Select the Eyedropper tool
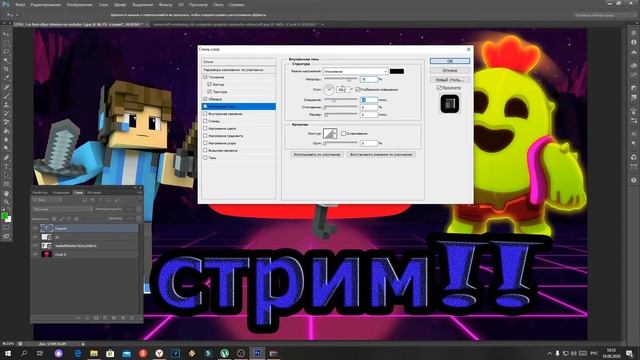 (6, 78)
